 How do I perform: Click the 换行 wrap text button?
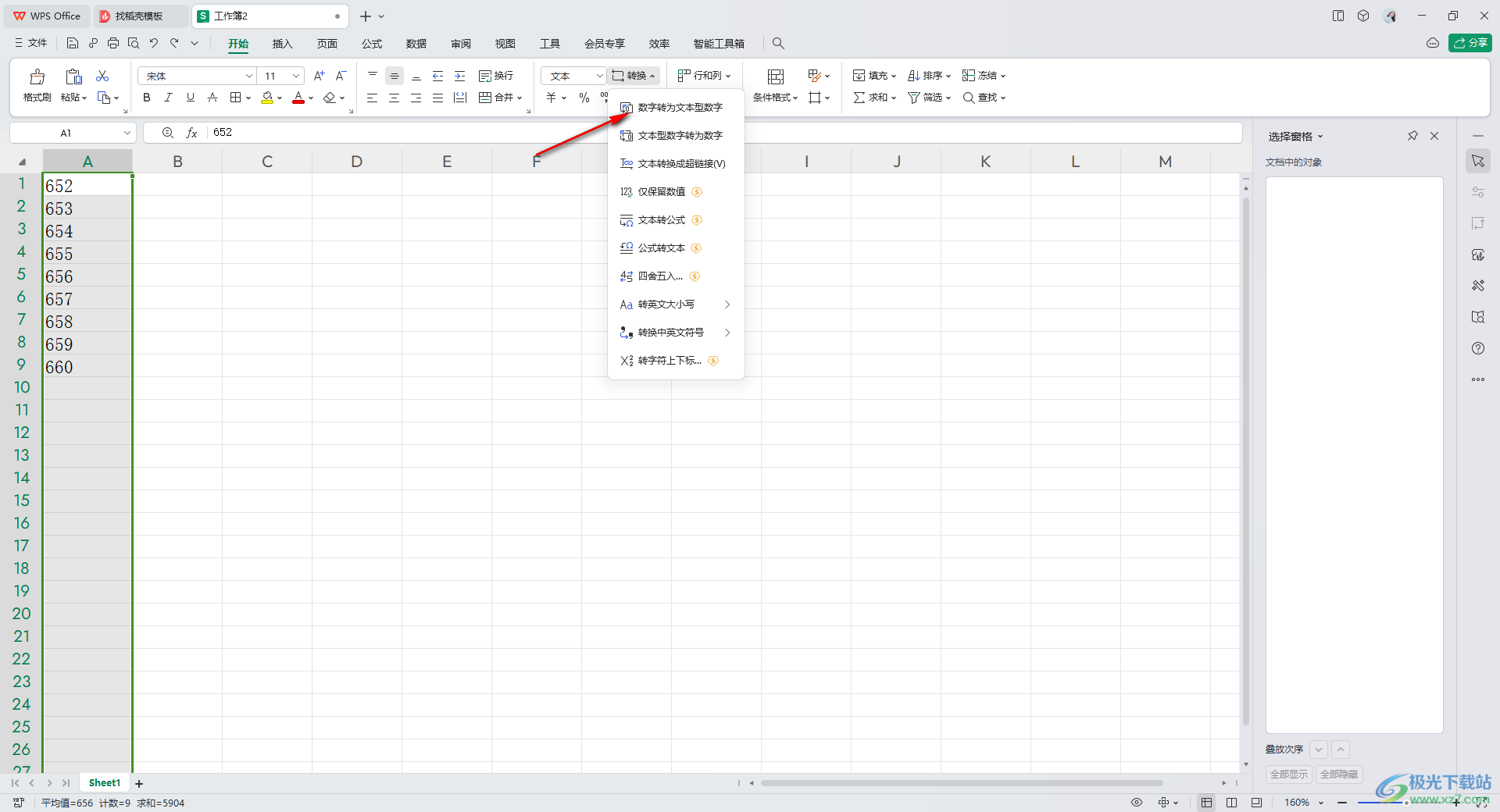point(496,76)
